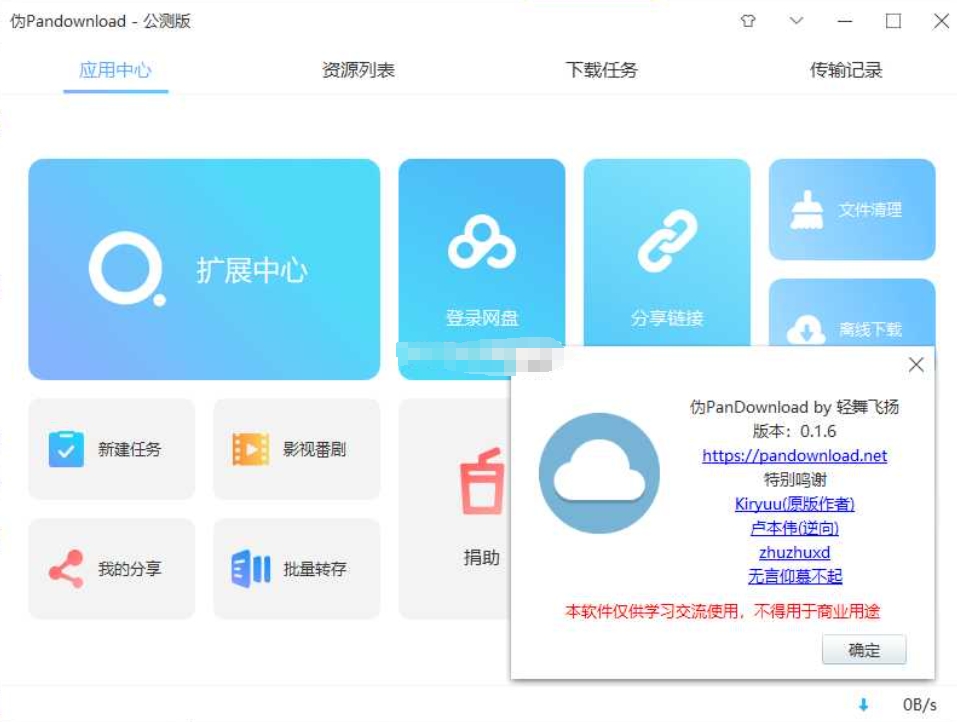Screen dimensions: 957x722
Task: Click the 我的分享 share icon
Action: pos(66,569)
